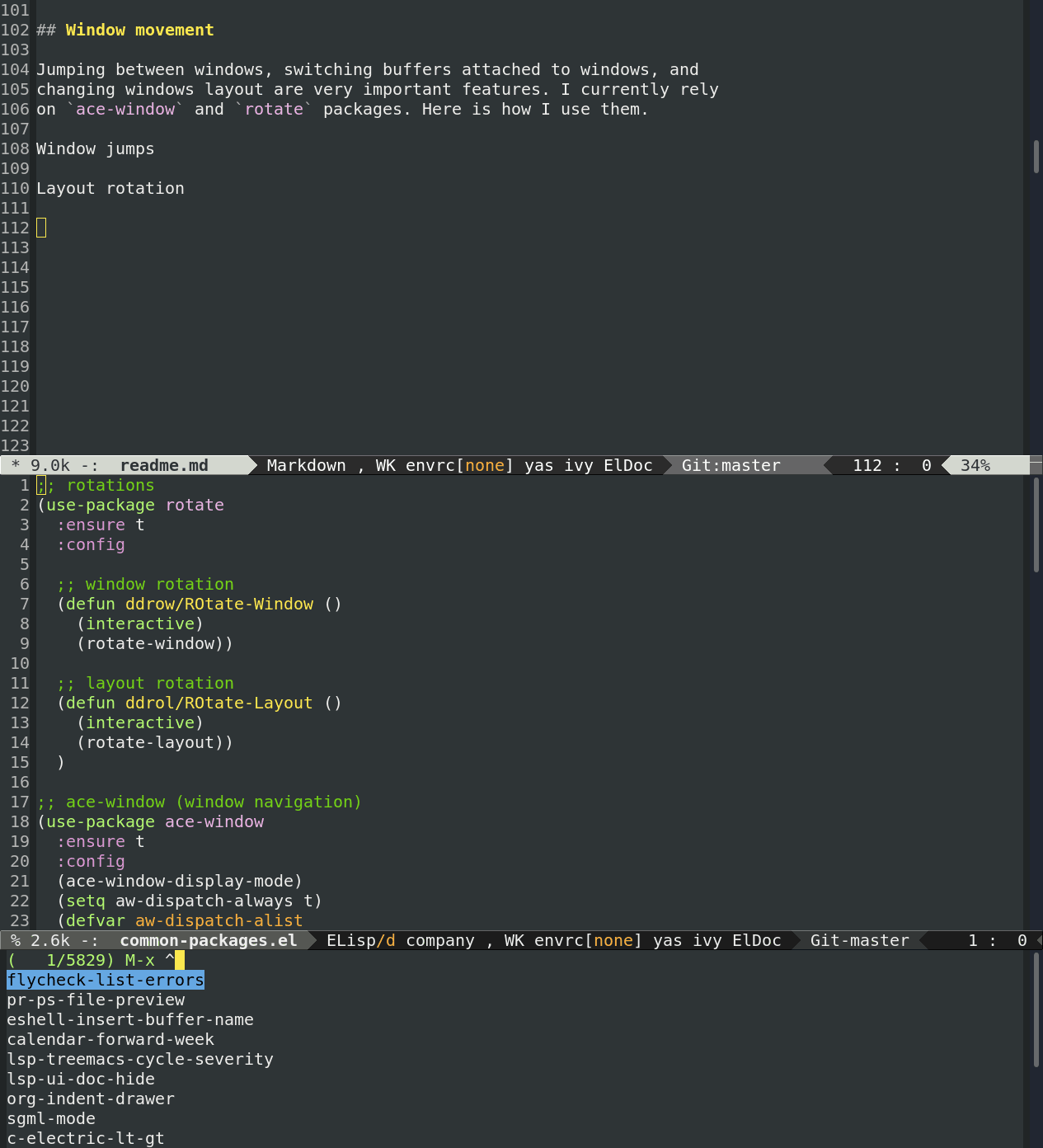Screen dimensions: 1043x1148
Task: Click the `ace-window` inline code text
Action: click(x=125, y=109)
